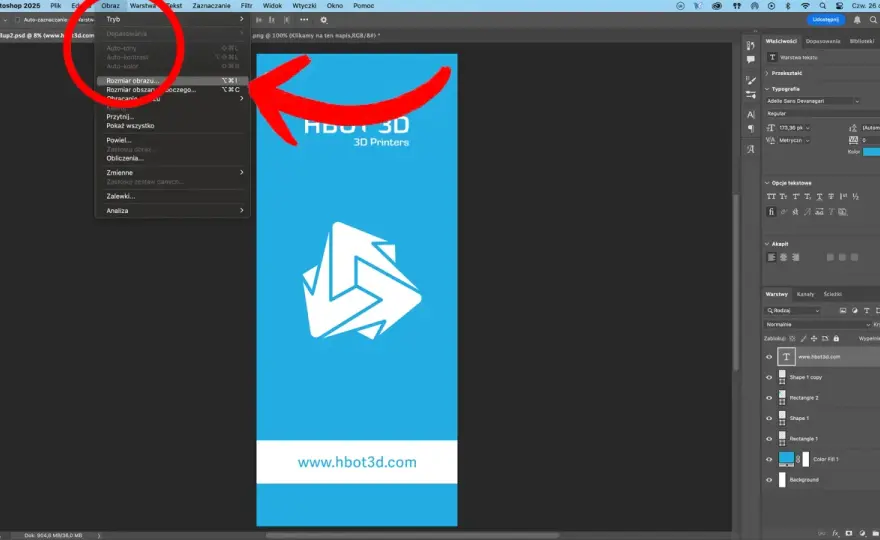Toggle Fractions text option
The image size is (880, 540).
855,196
